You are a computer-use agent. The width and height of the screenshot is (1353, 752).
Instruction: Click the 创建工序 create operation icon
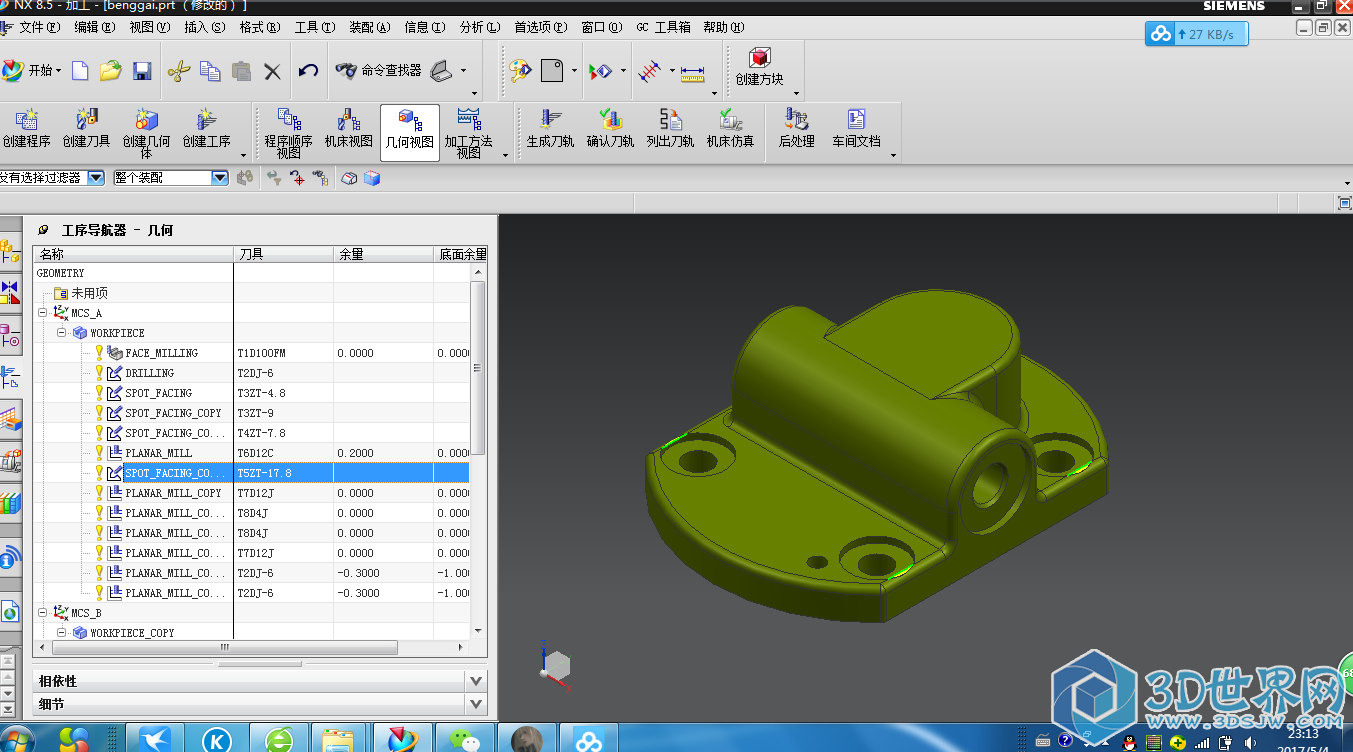(207, 129)
